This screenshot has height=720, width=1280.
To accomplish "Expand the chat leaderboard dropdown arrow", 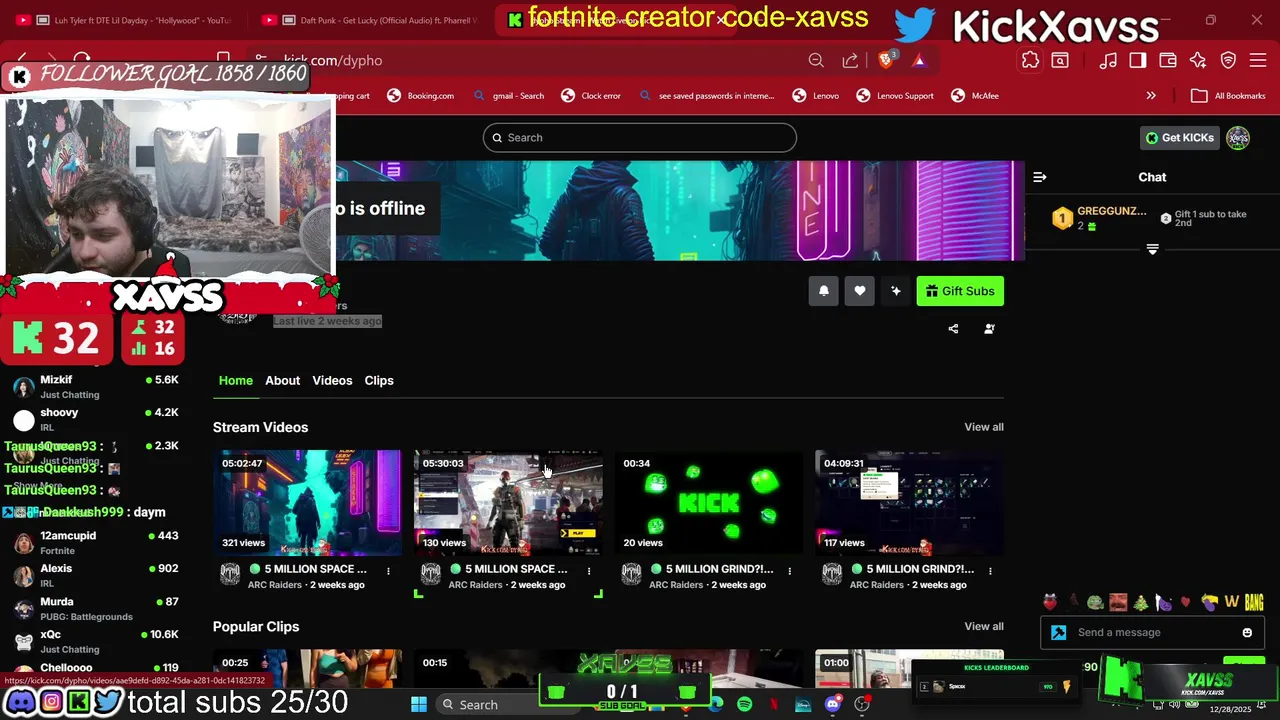I will (x=1152, y=249).
